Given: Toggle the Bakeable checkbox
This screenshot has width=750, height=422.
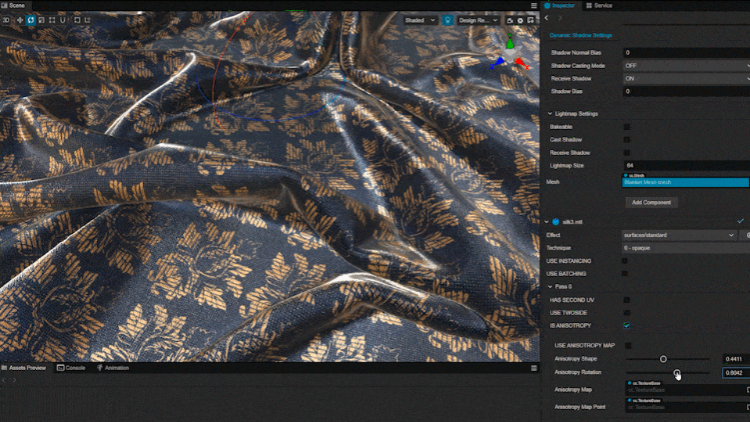Looking at the screenshot, I should (627, 127).
